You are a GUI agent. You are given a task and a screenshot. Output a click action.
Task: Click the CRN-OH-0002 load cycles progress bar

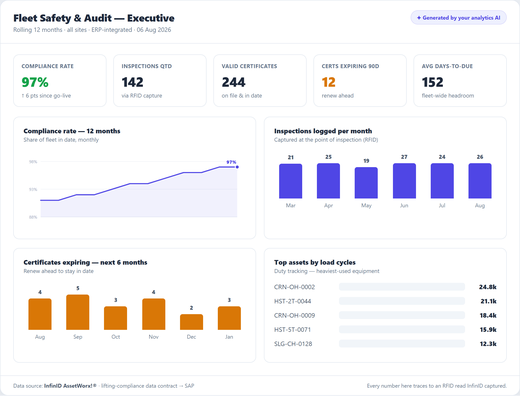[x=402, y=287]
